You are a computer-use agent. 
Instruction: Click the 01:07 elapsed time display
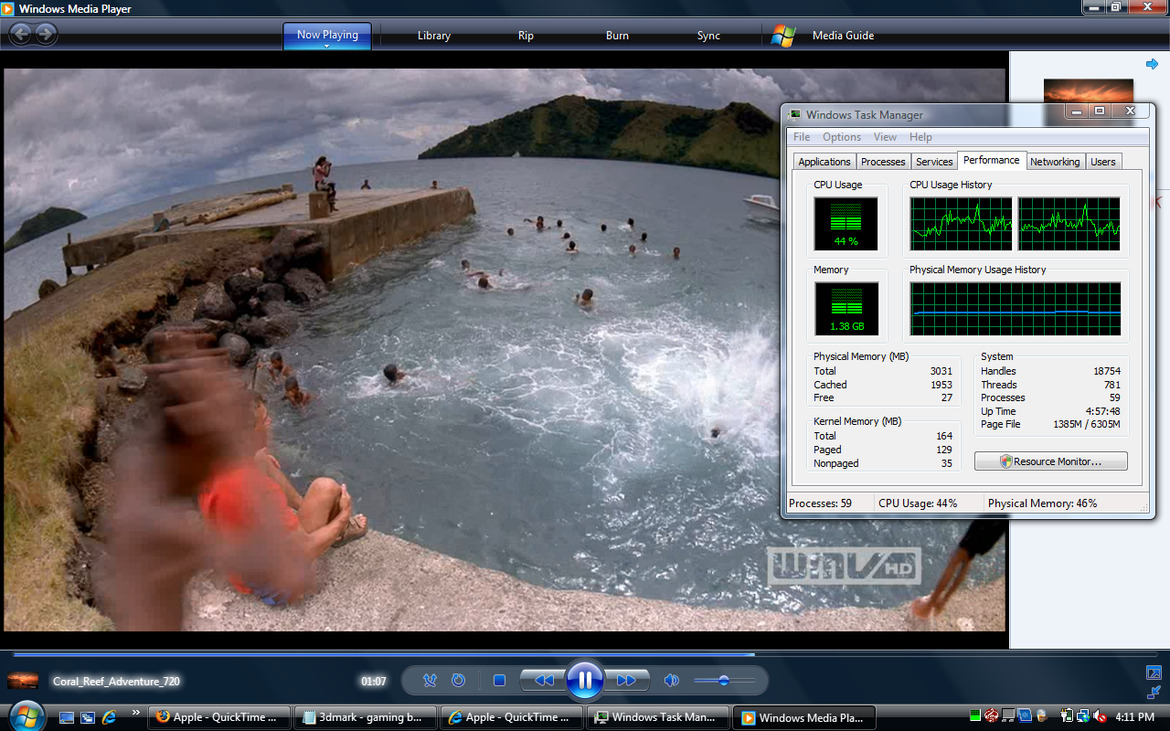[x=374, y=681]
